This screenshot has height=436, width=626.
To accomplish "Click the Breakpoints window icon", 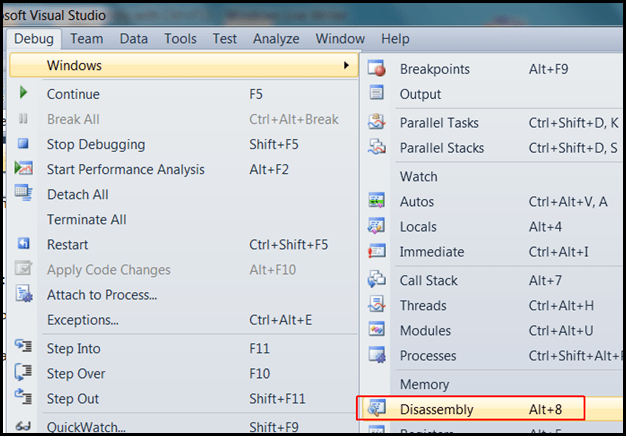I will click(x=377, y=69).
